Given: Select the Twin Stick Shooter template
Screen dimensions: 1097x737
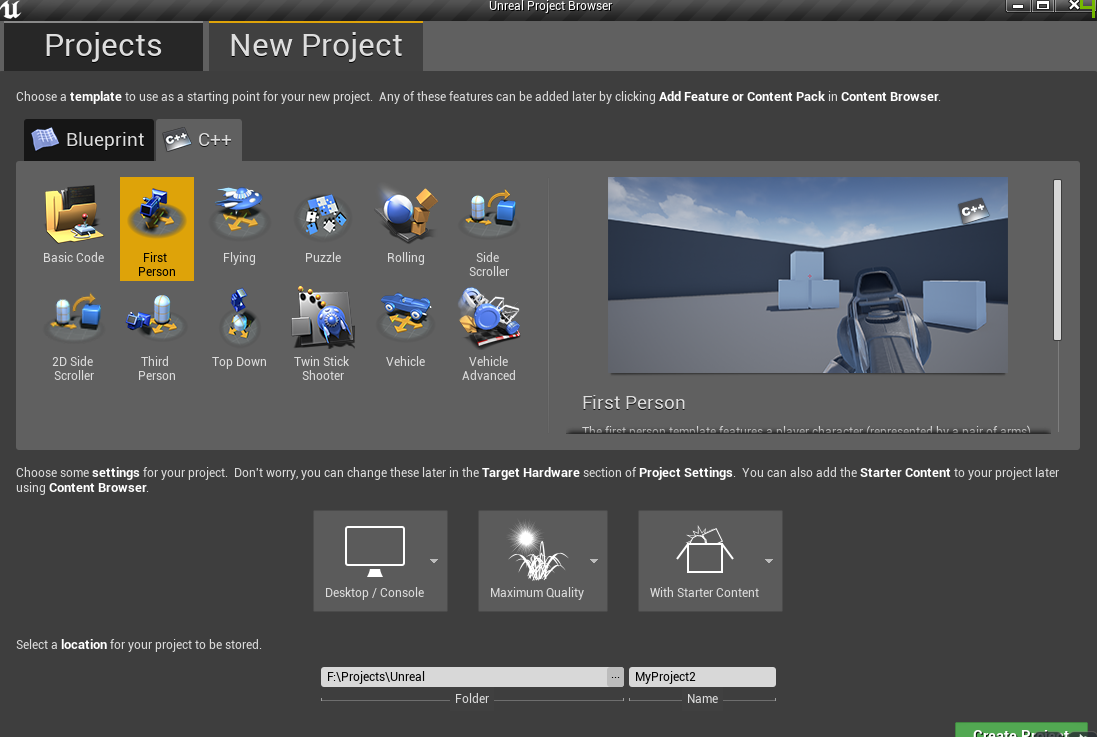Looking at the screenshot, I should tap(323, 333).
